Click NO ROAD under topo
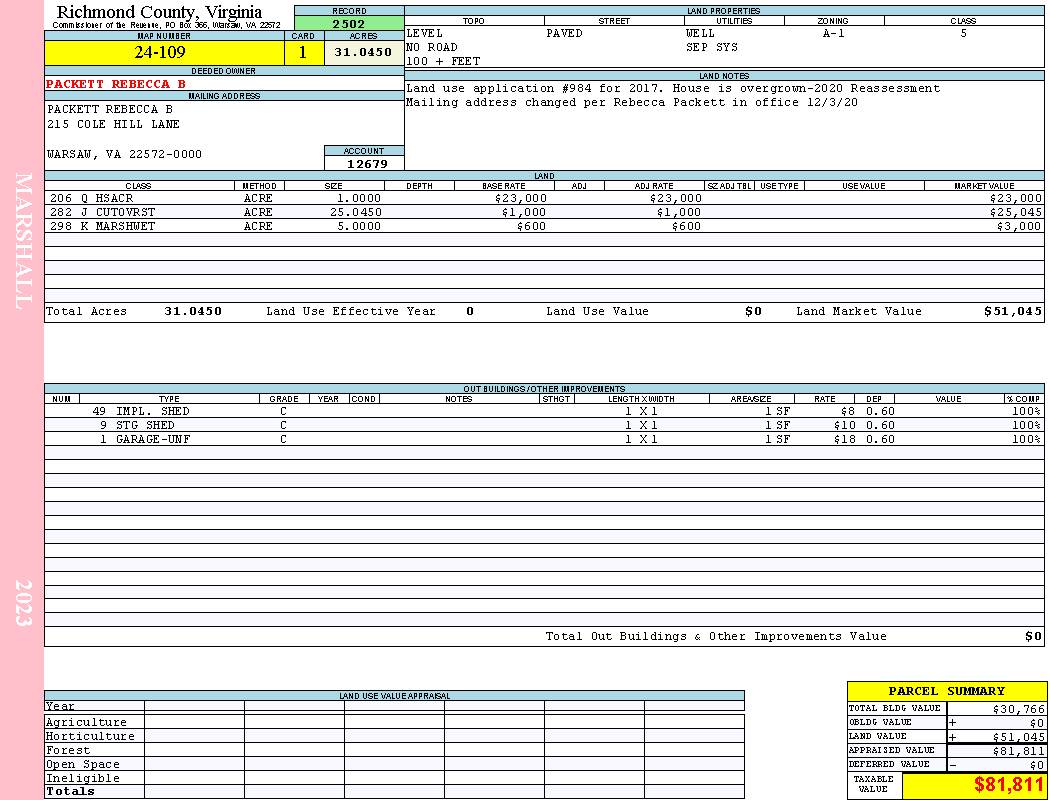 [x=432, y=48]
